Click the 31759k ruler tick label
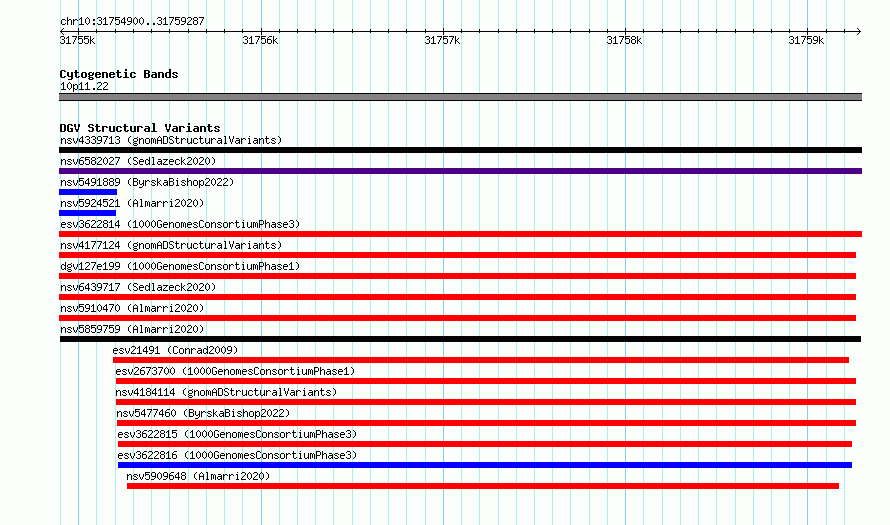Viewport: 890px width, 525px height. 806,40
